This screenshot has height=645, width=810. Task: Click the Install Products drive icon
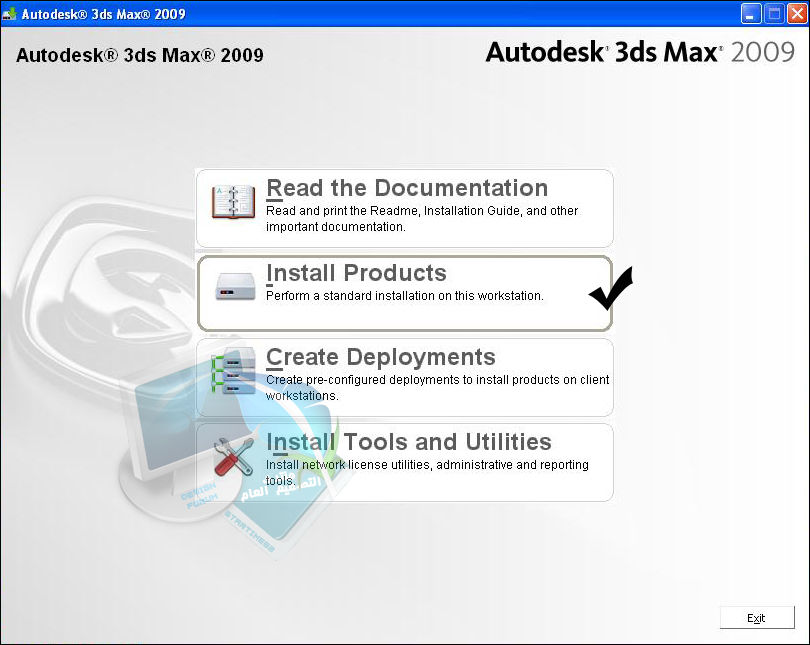pos(236,287)
